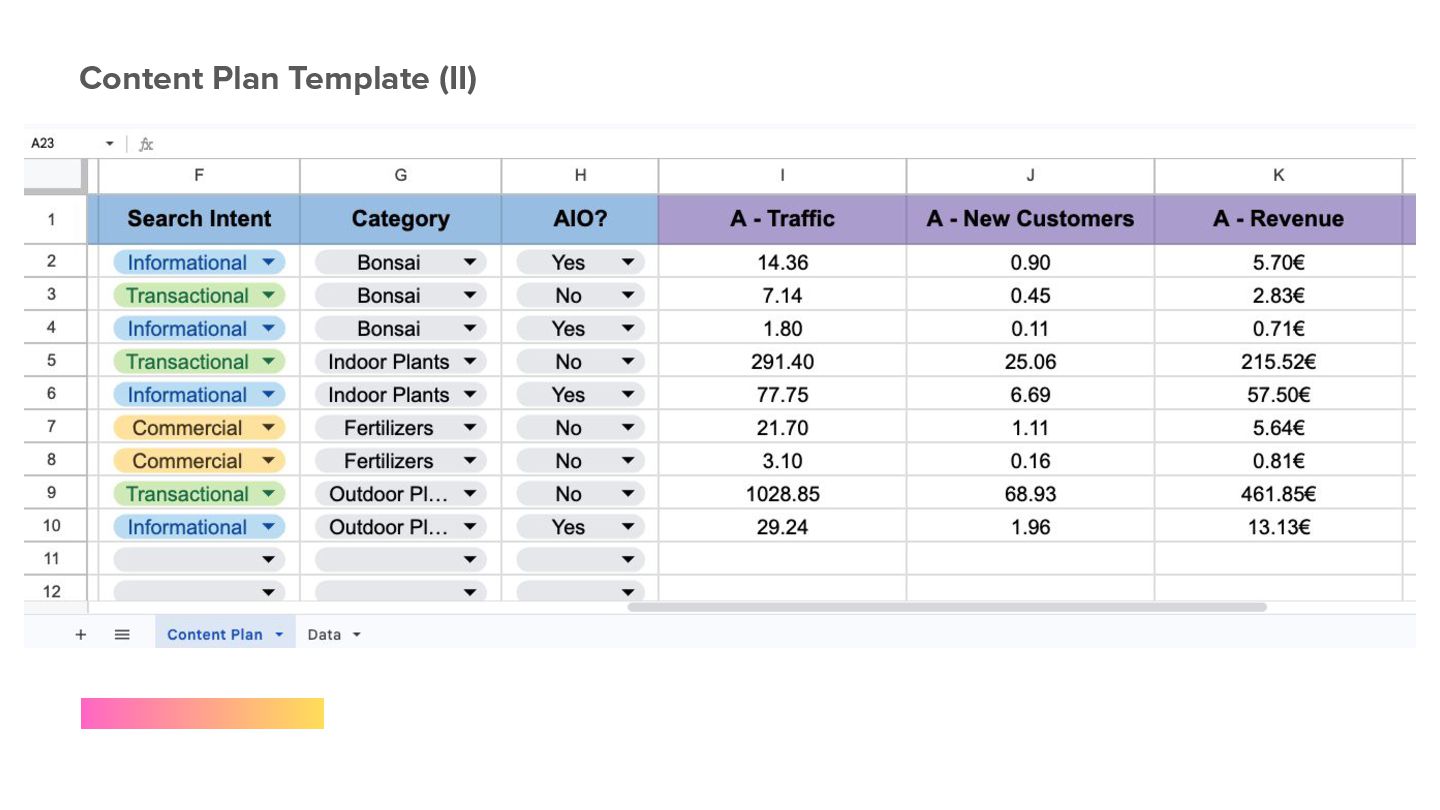
Task: Open Data tab options arrow
Action: click(x=357, y=635)
